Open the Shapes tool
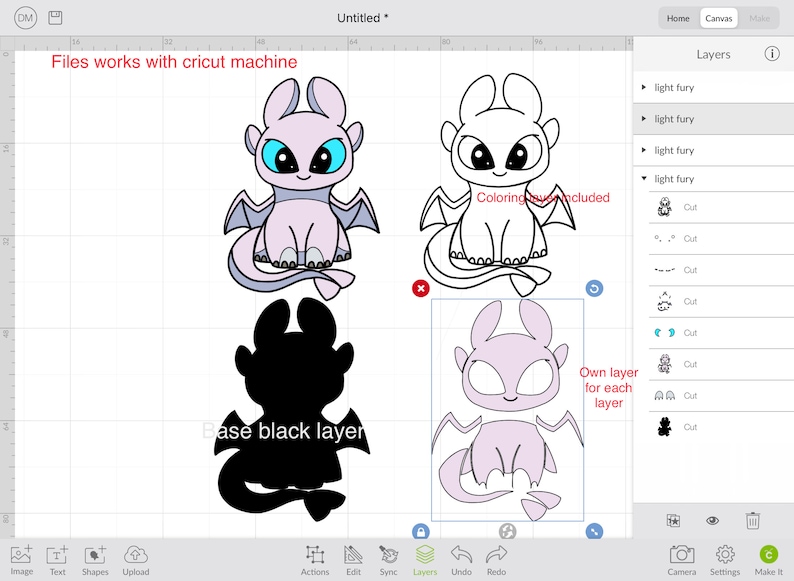Viewport: 794px width, 581px height. pyautogui.click(x=95, y=560)
